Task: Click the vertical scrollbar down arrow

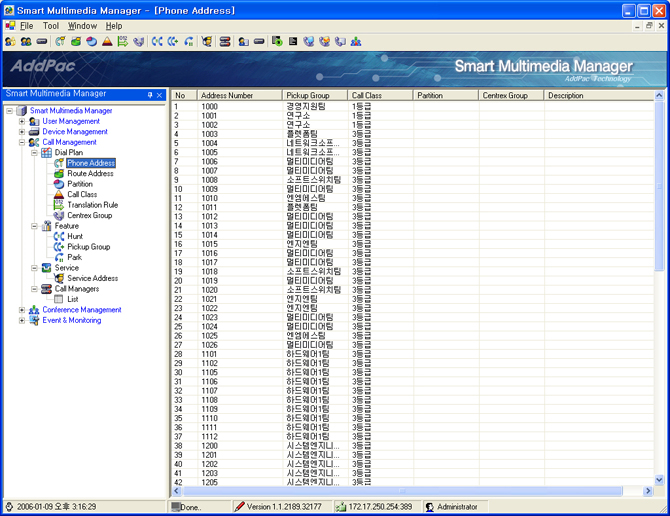Action: [x=659, y=480]
